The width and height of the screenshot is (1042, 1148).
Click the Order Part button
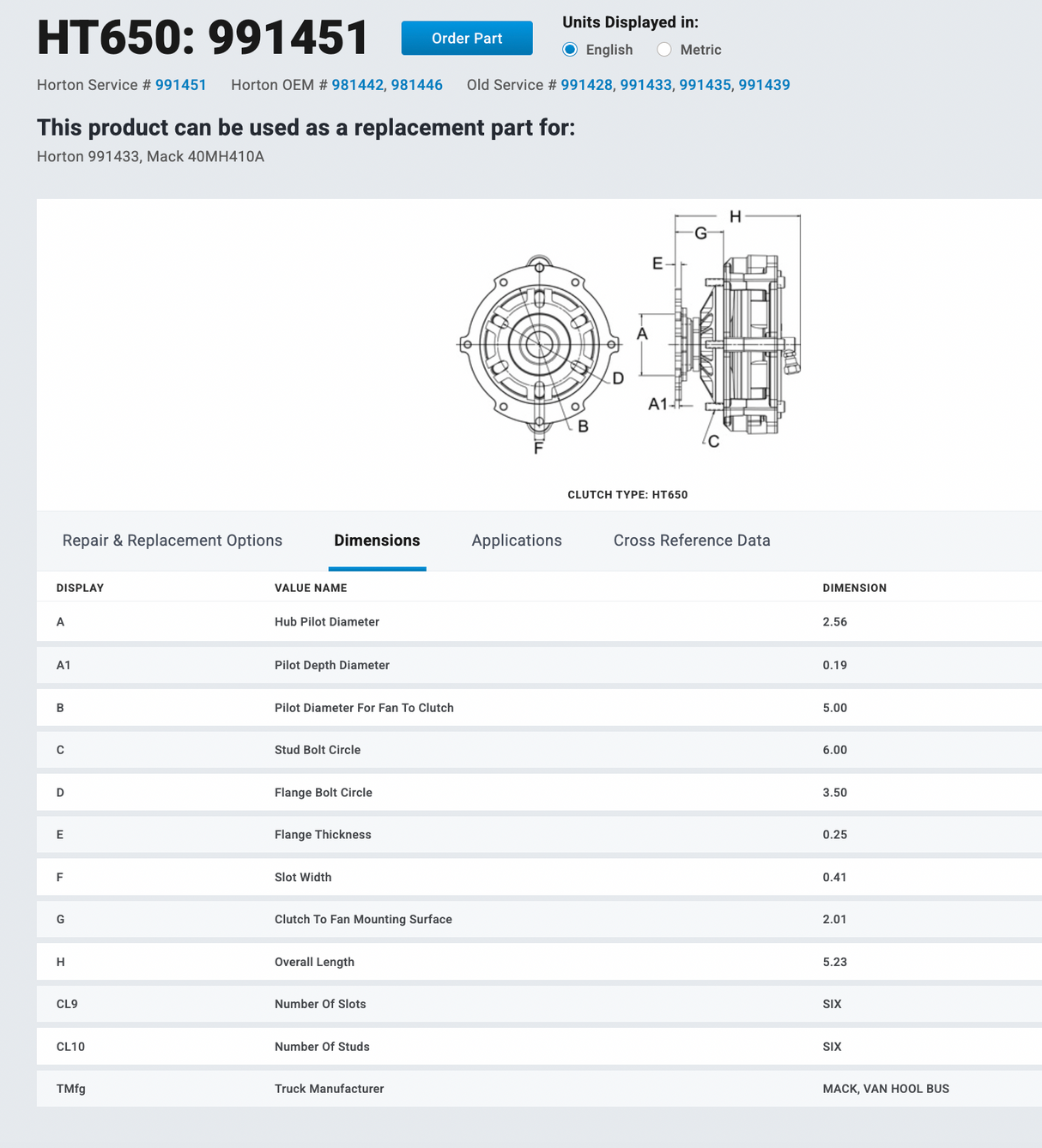[467, 39]
